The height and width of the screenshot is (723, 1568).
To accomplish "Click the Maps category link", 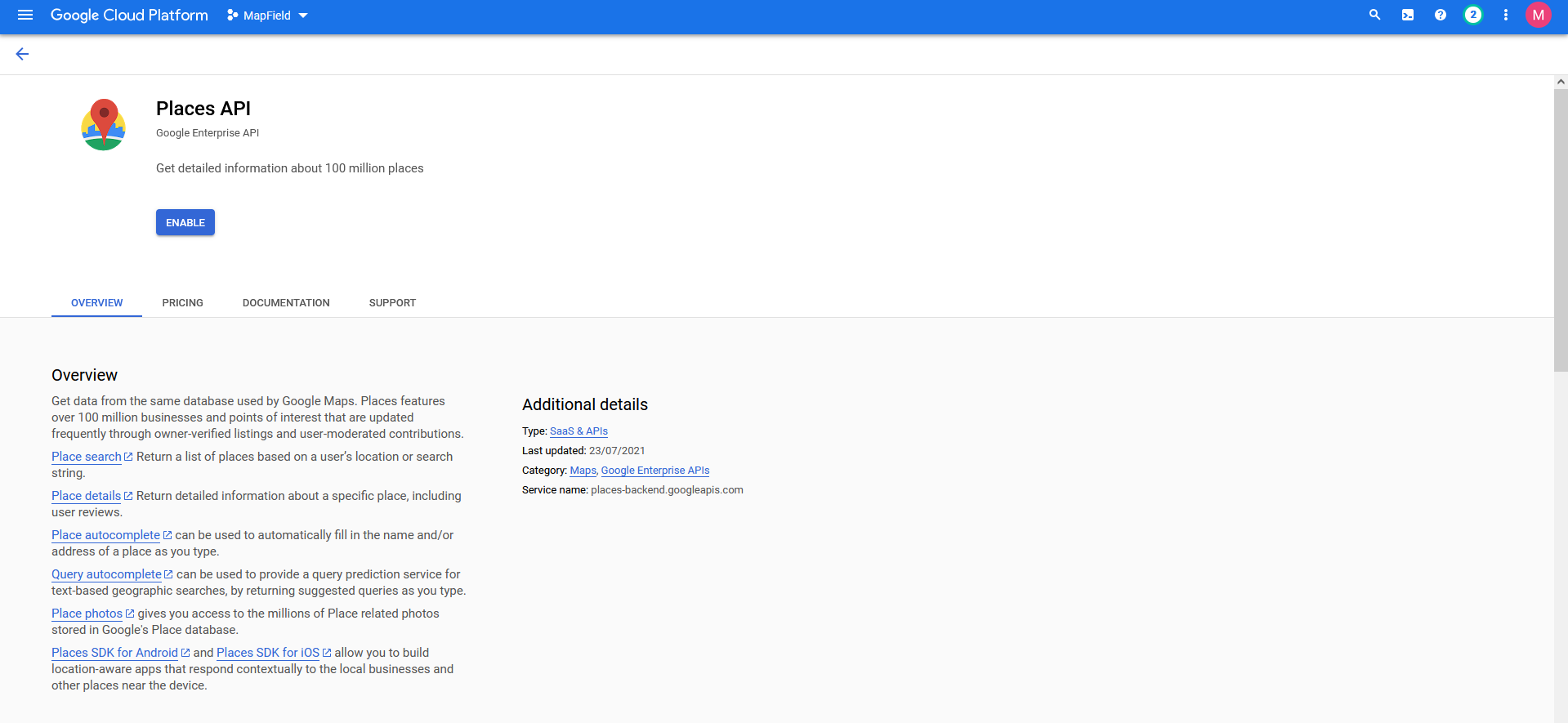I will pyautogui.click(x=583, y=471).
